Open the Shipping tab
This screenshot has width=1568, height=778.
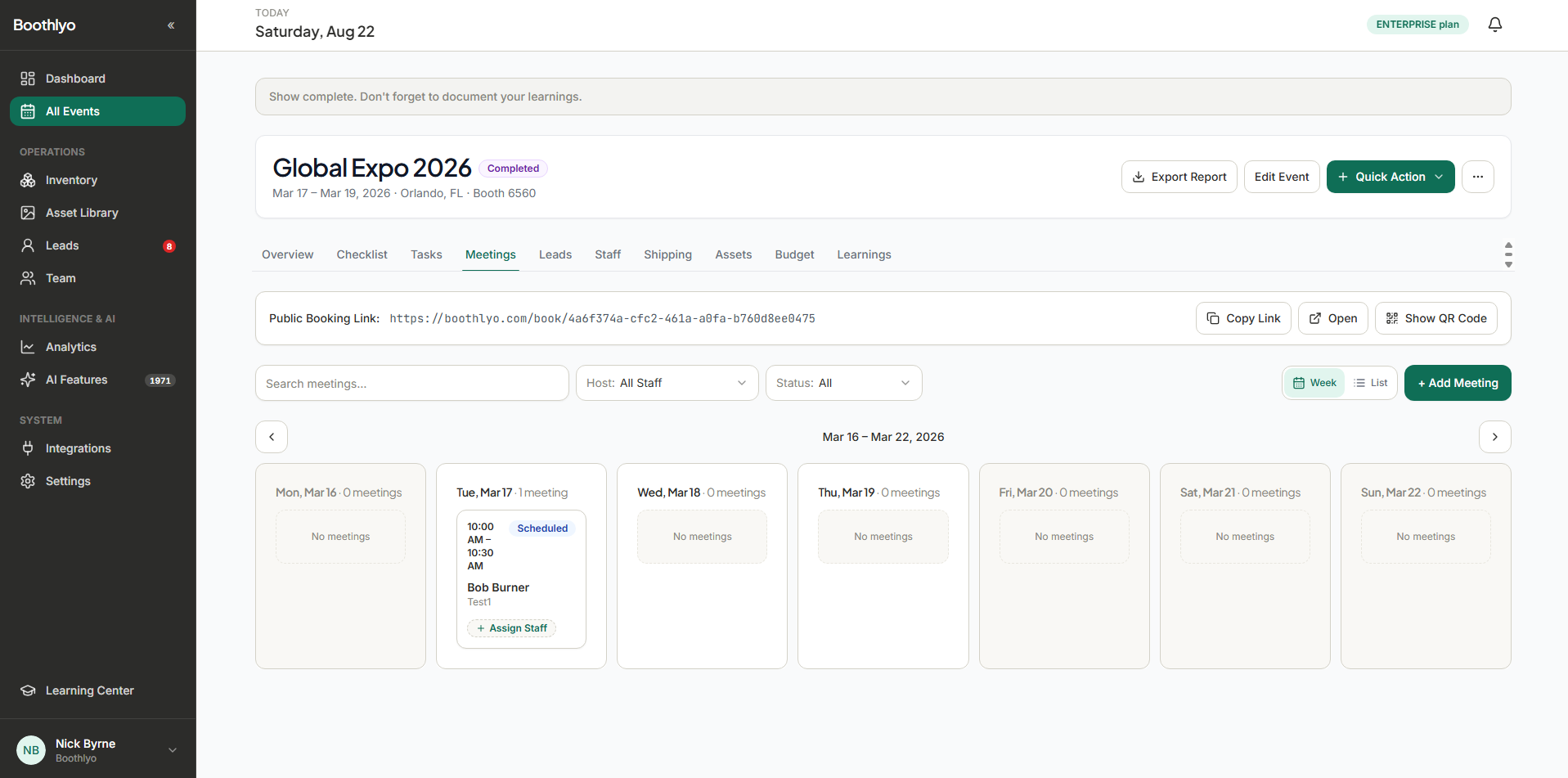tap(667, 254)
